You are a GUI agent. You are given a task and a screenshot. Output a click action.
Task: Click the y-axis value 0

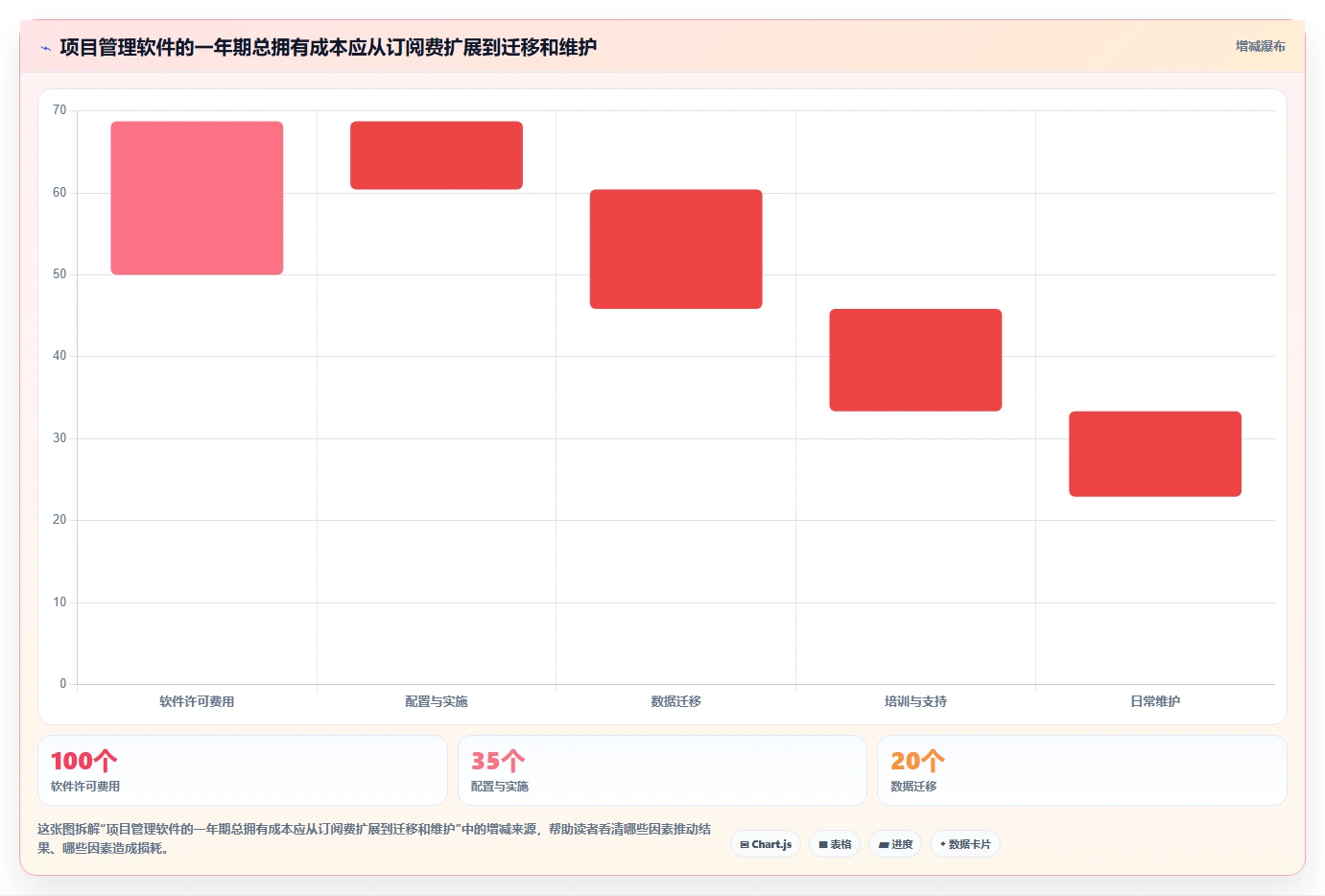click(x=63, y=684)
